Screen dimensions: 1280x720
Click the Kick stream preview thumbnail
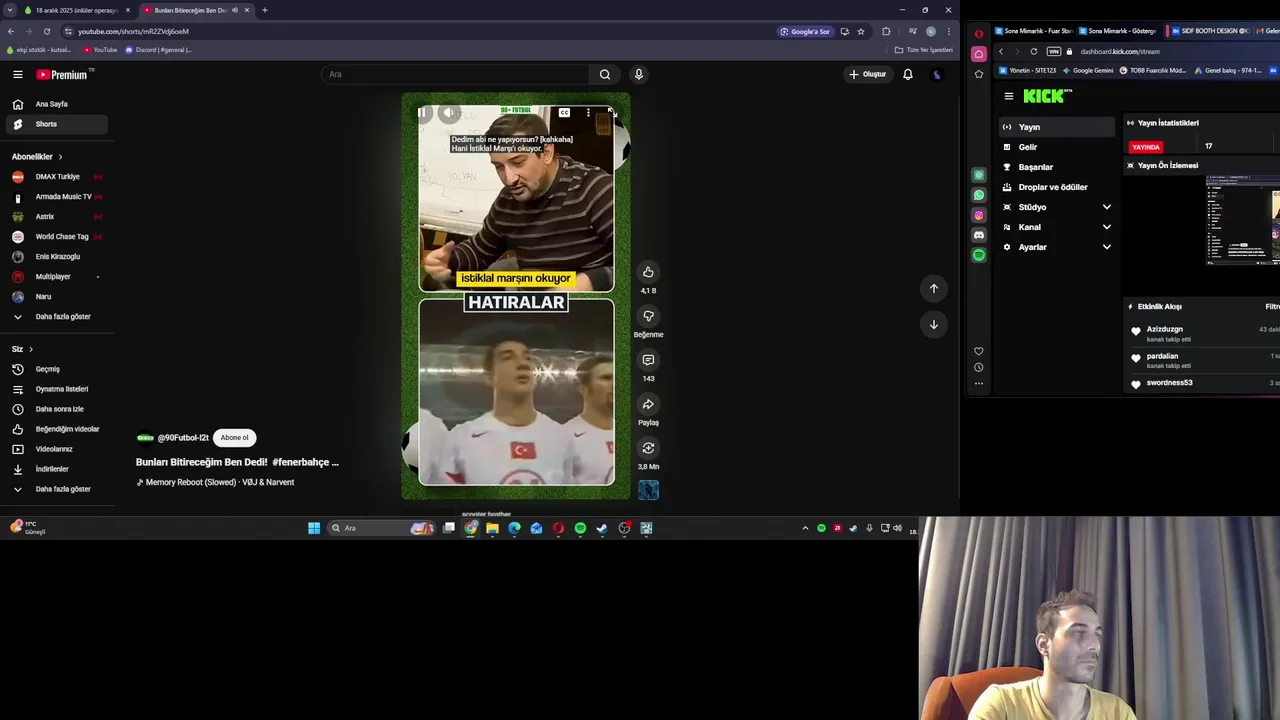pyautogui.click(x=1242, y=219)
